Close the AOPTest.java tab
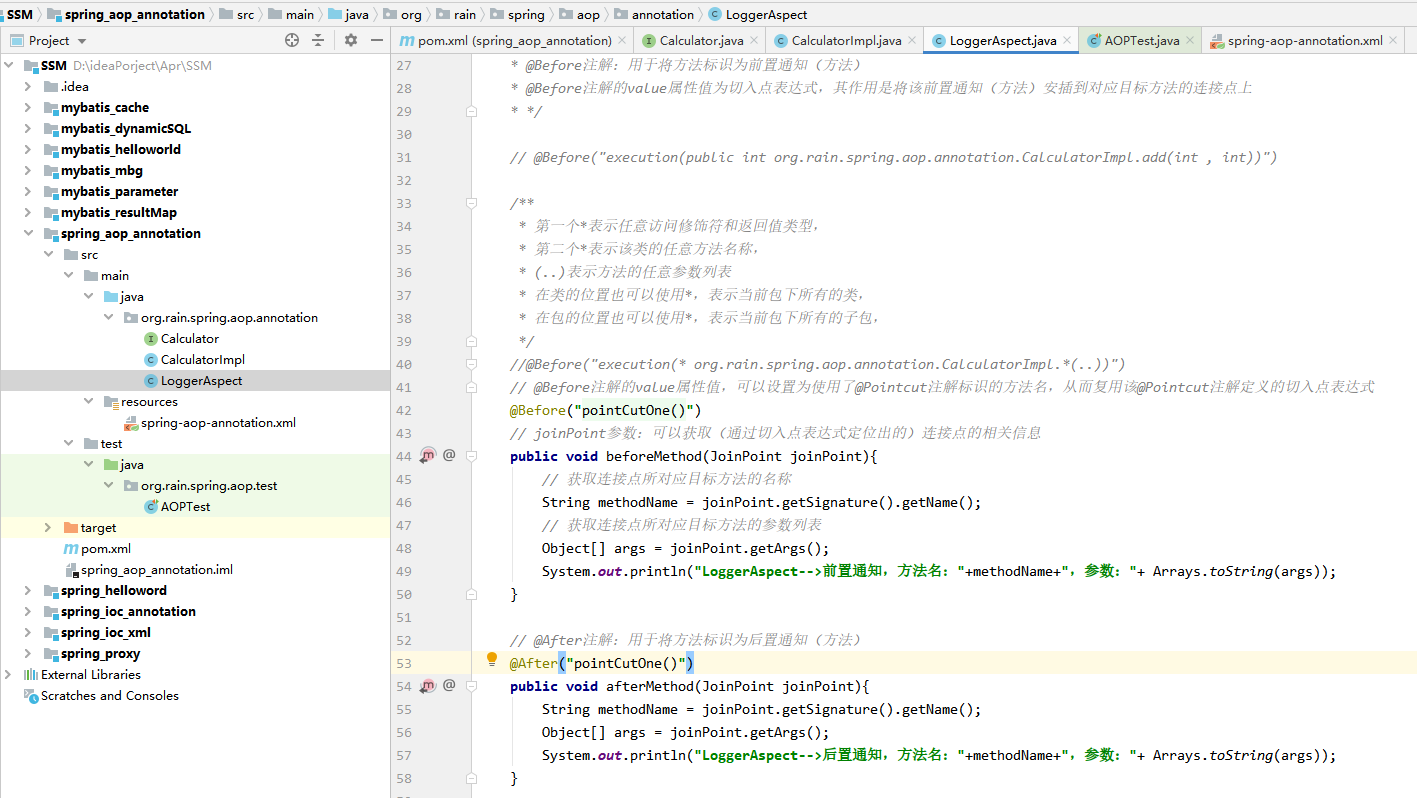 (1190, 41)
